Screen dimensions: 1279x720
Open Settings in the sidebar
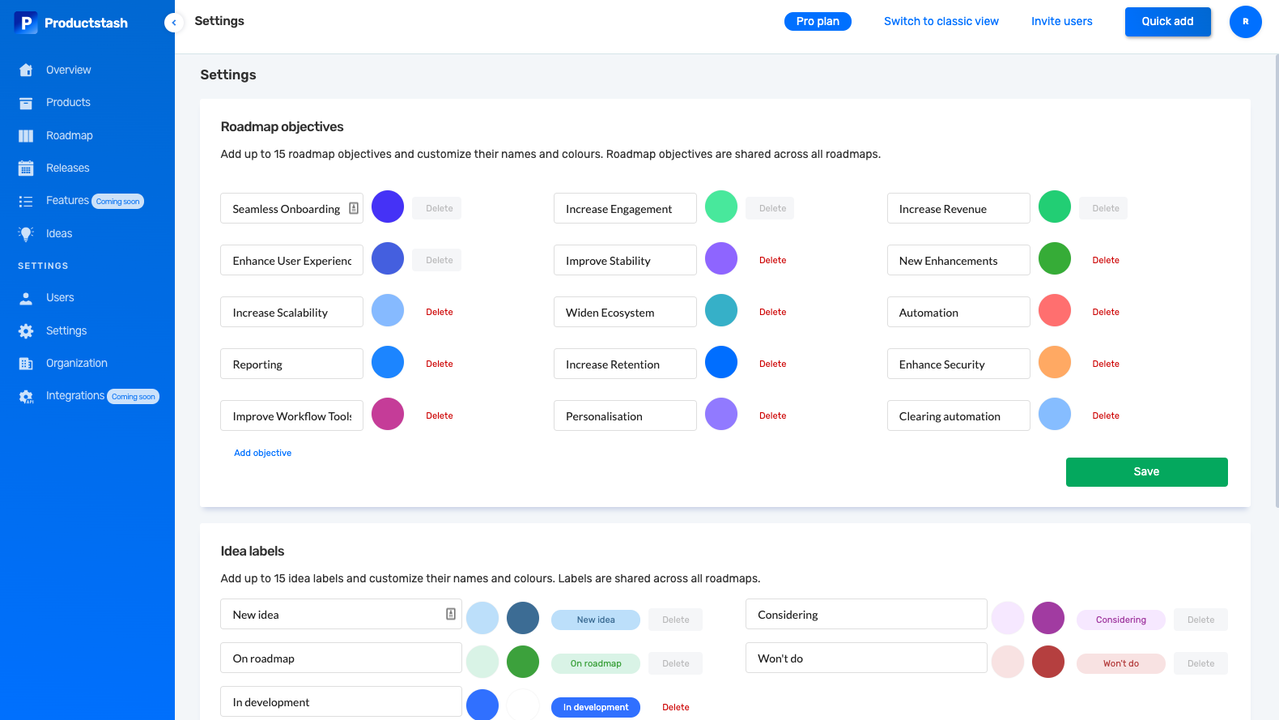click(x=66, y=331)
